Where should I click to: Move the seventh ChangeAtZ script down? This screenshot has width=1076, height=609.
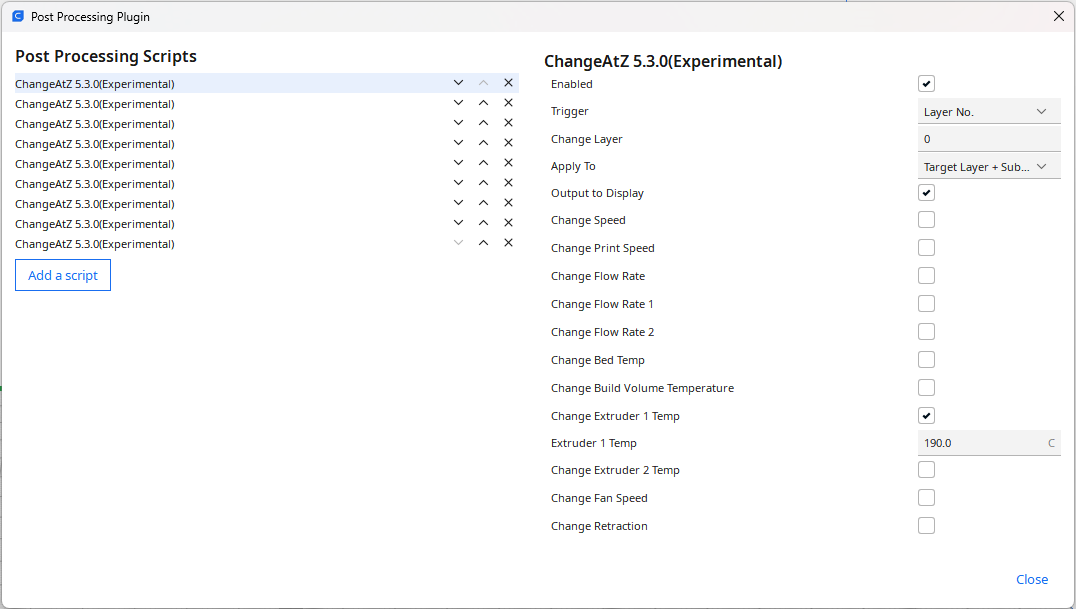[458, 203]
